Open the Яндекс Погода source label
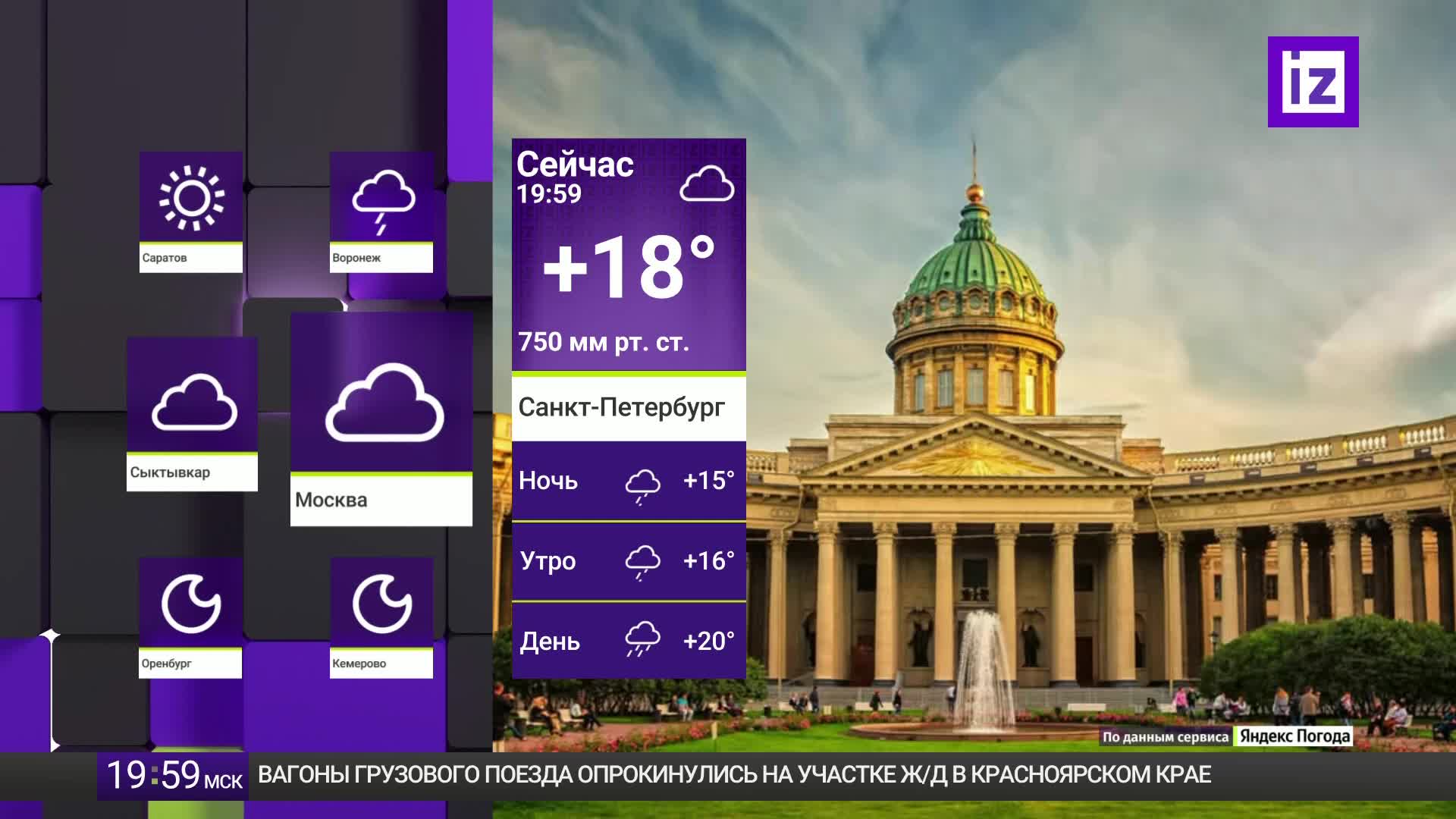 1294,736
